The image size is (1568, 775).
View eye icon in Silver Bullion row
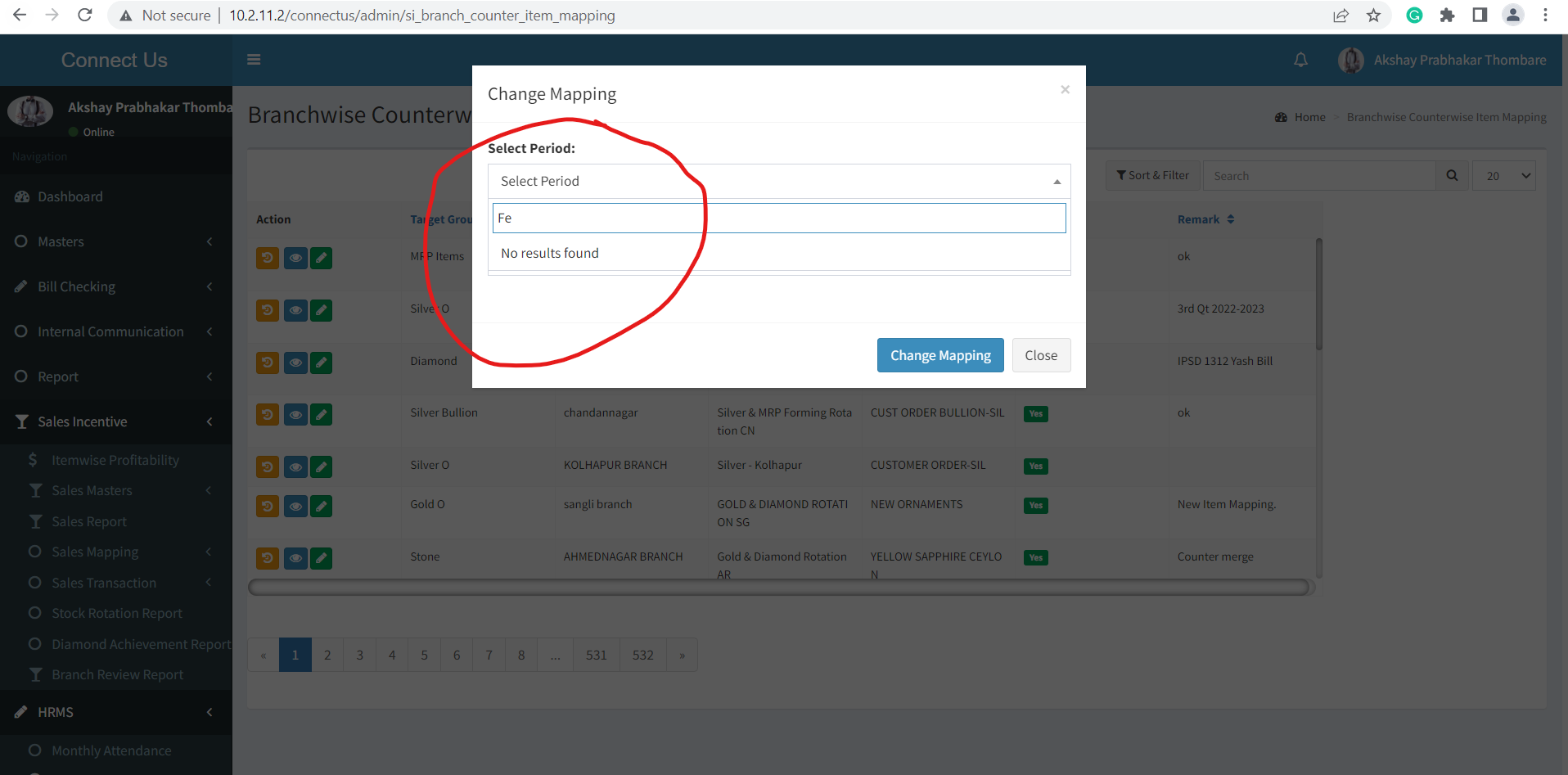pos(295,415)
